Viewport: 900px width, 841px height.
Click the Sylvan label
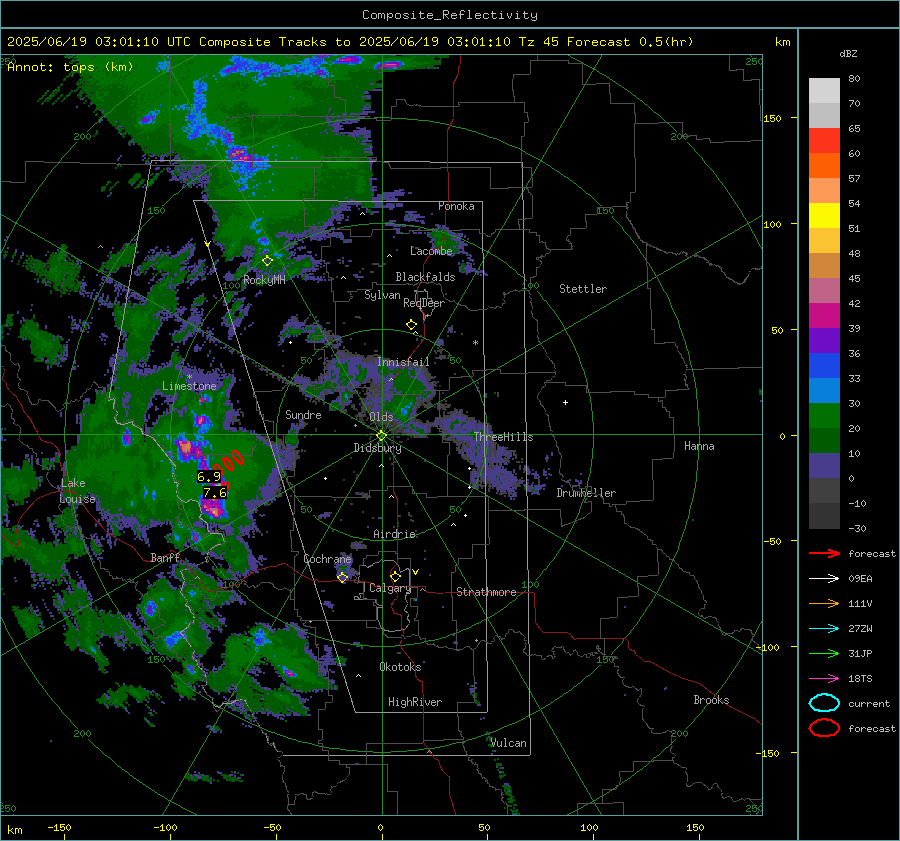coord(382,295)
